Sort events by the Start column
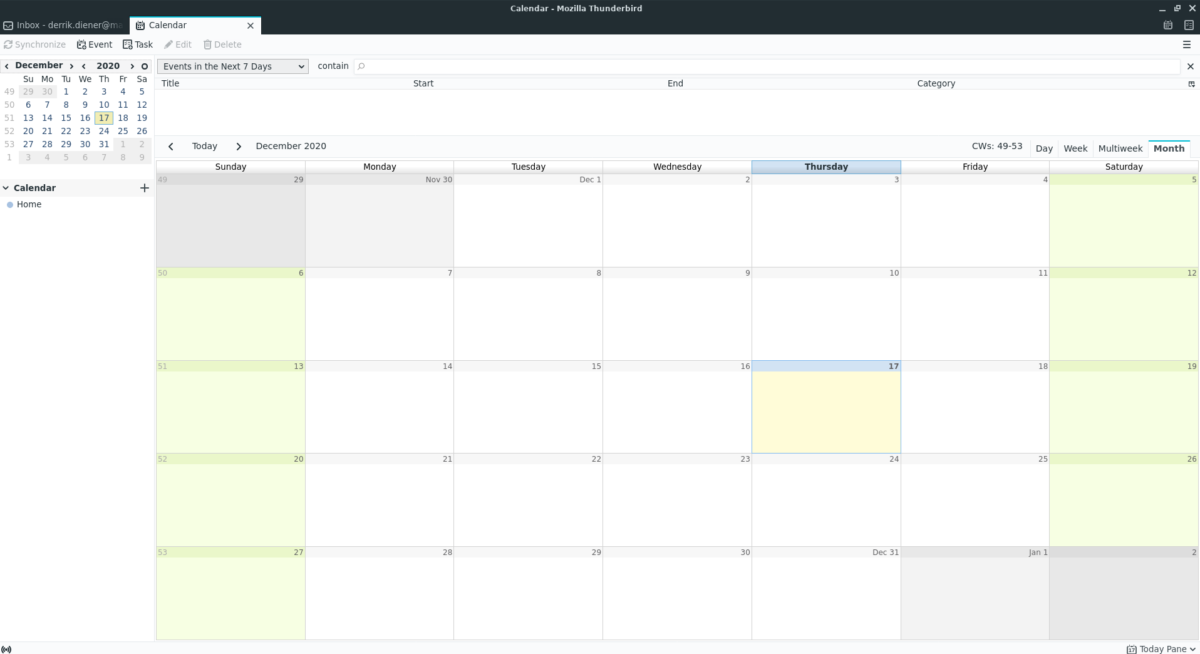1200x654 pixels. 536,84
